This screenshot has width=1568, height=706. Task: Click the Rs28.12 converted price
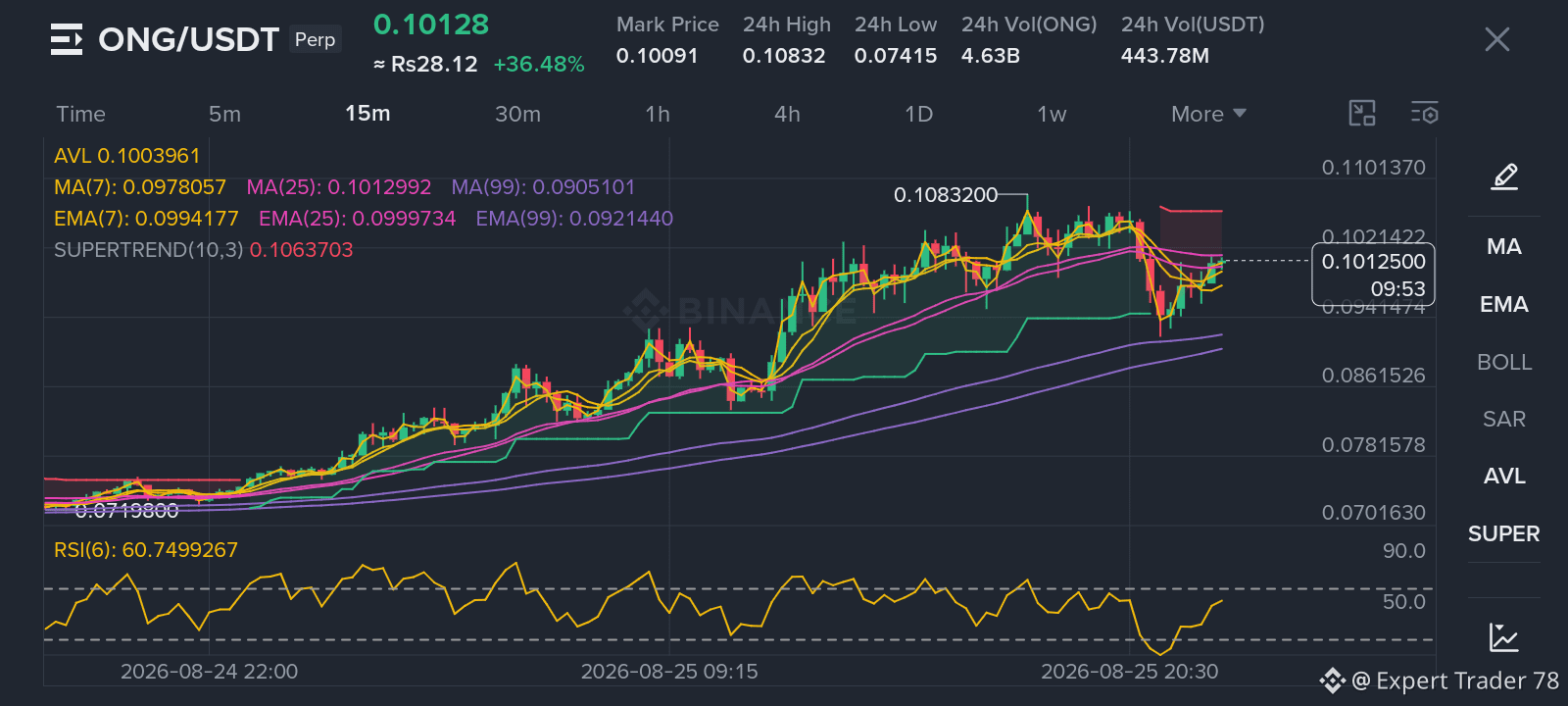[425, 65]
